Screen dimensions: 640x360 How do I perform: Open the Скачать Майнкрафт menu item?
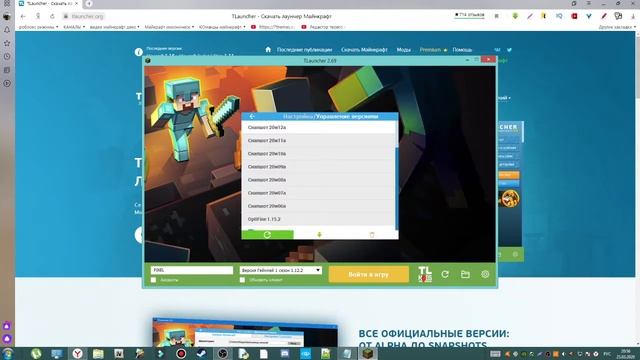click(364, 50)
